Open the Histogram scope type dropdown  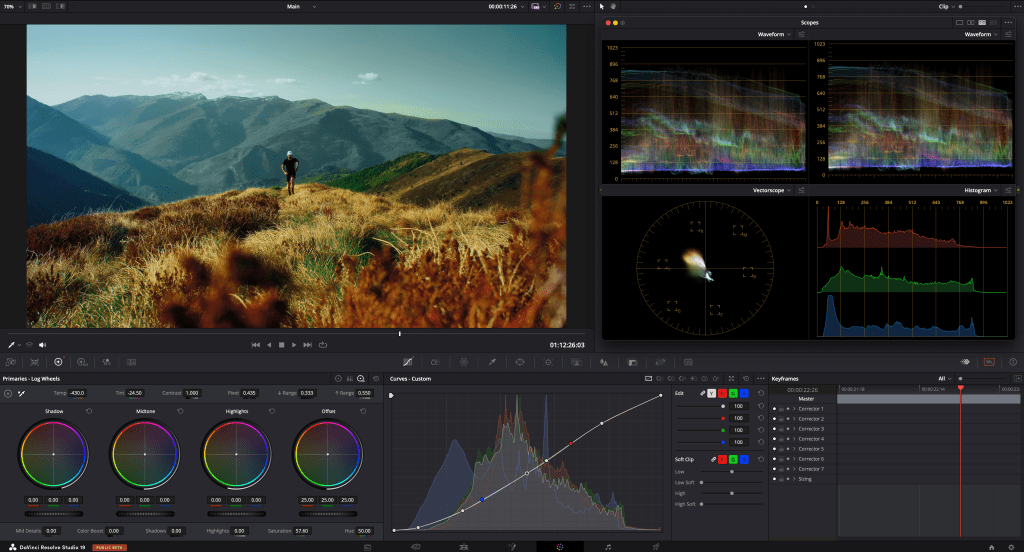click(x=981, y=190)
